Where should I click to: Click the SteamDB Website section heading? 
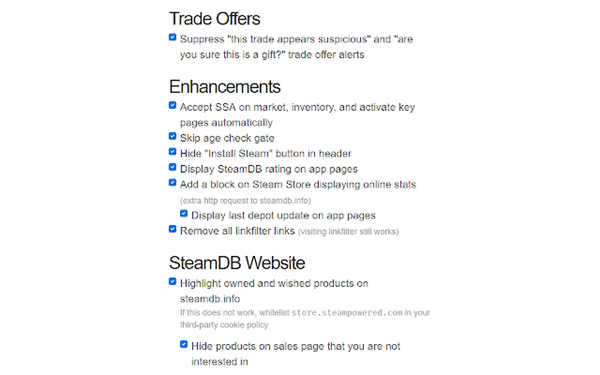click(x=237, y=263)
